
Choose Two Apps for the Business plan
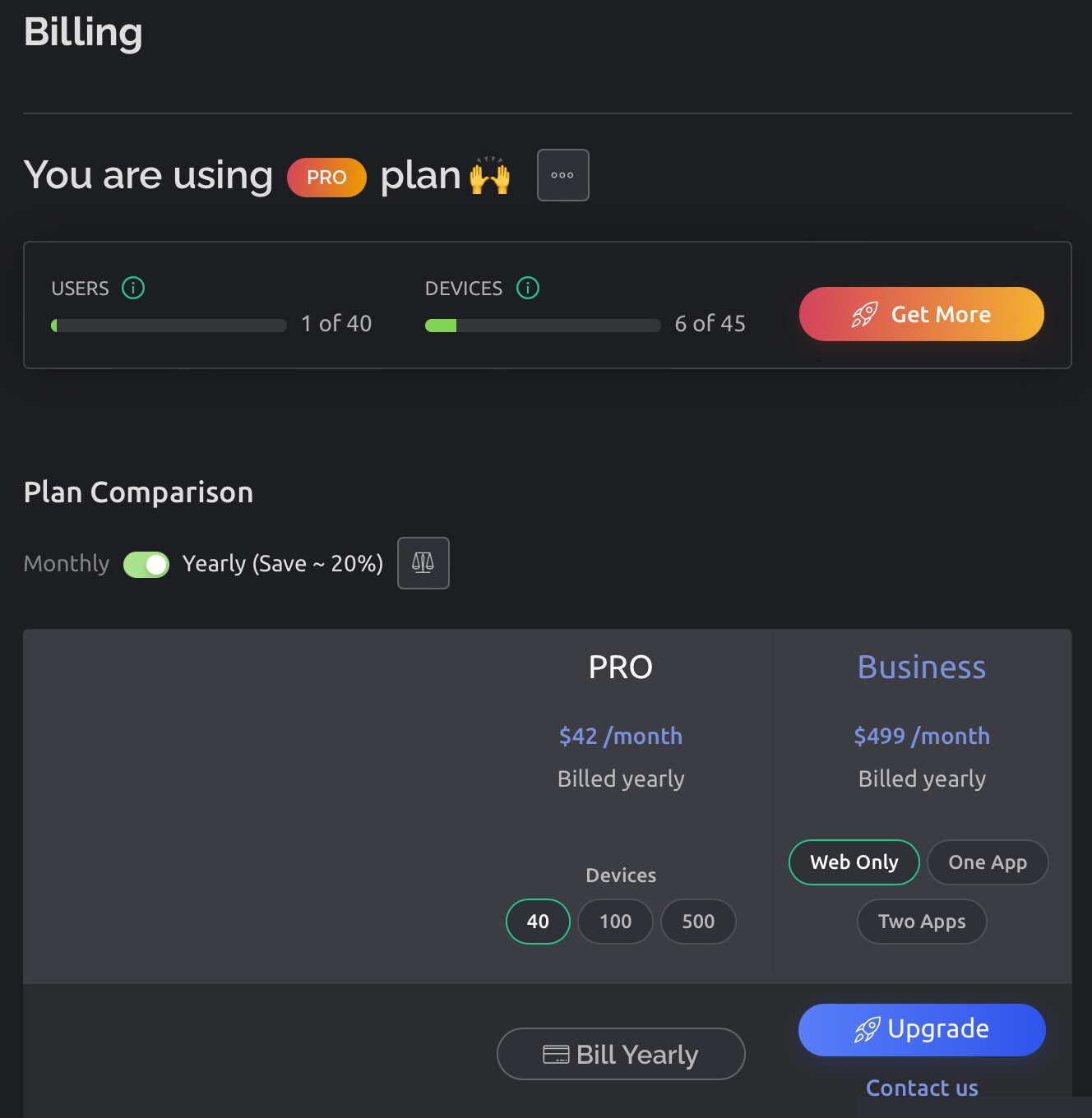click(x=922, y=922)
